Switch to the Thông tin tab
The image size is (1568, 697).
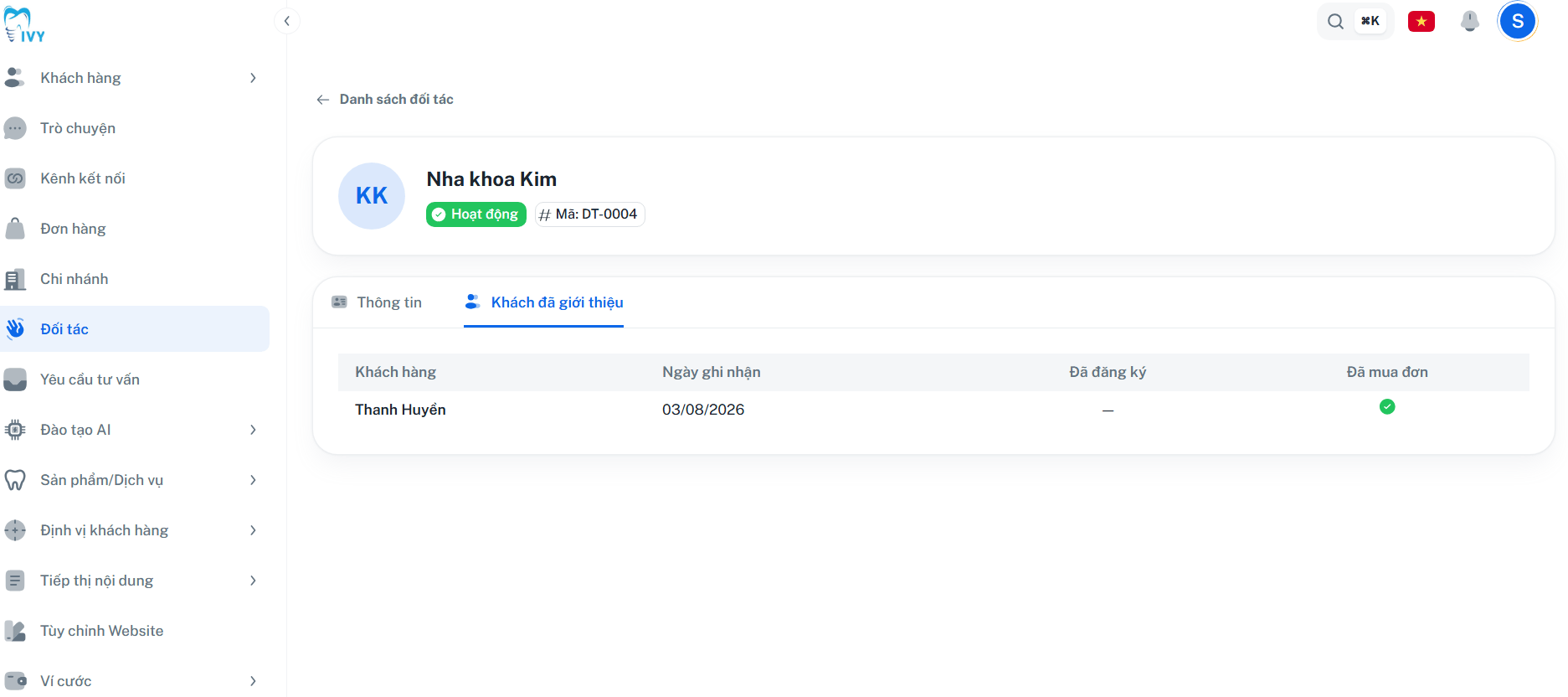377,302
